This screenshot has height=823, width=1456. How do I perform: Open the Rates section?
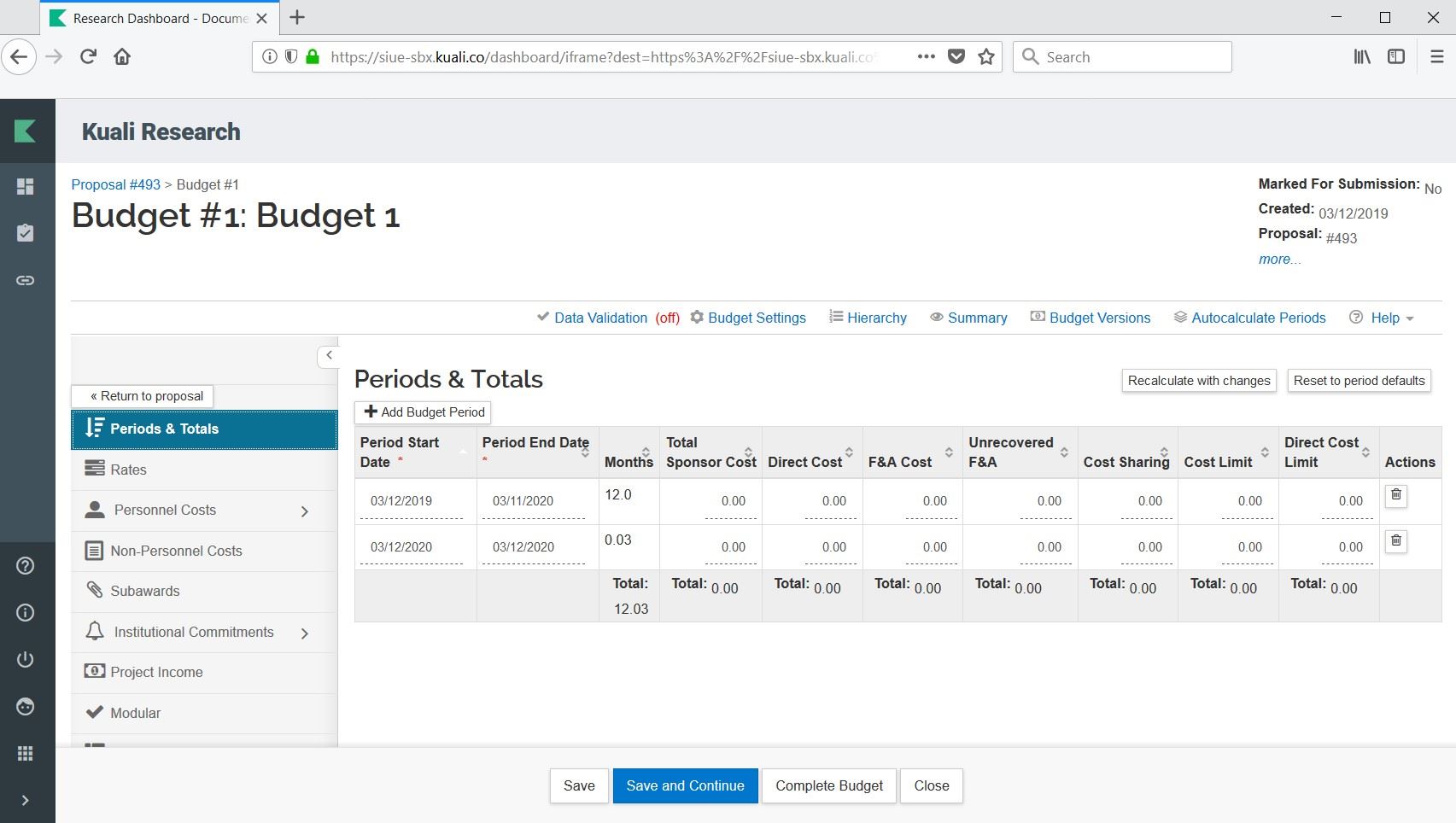click(x=128, y=470)
